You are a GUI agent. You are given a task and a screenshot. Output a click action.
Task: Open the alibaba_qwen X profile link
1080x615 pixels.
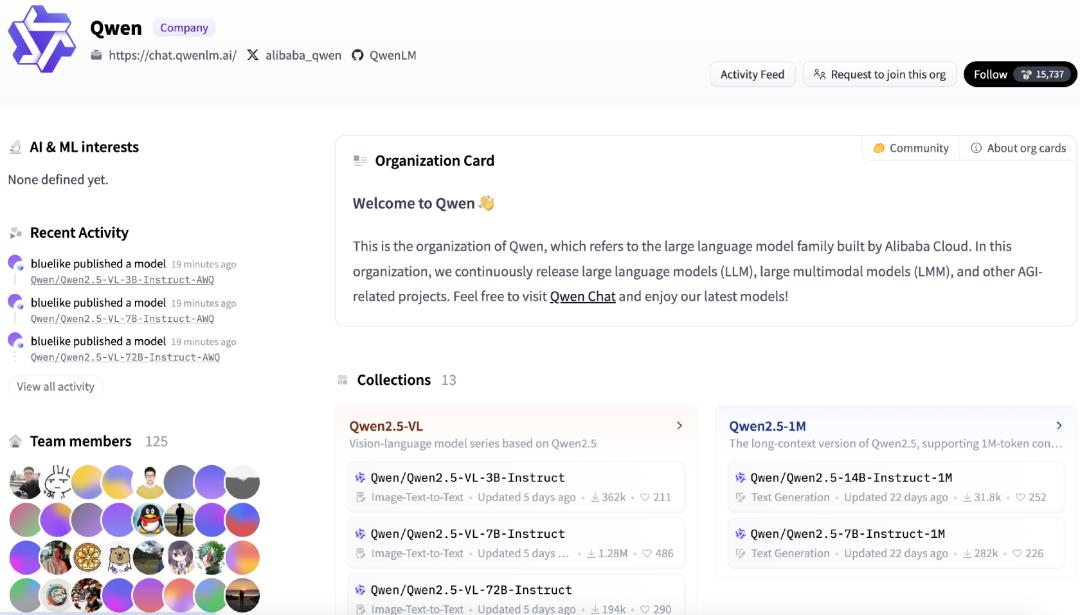tap(303, 55)
